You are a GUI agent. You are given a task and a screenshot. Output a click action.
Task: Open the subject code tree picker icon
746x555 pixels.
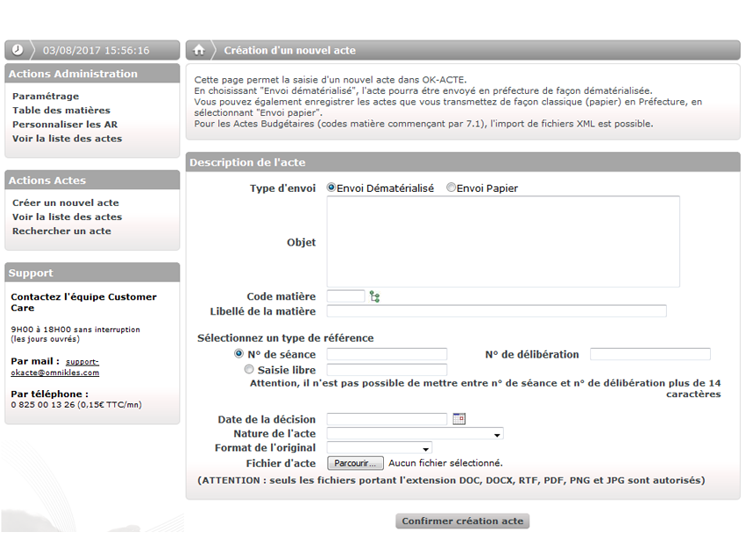click(x=375, y=297)
